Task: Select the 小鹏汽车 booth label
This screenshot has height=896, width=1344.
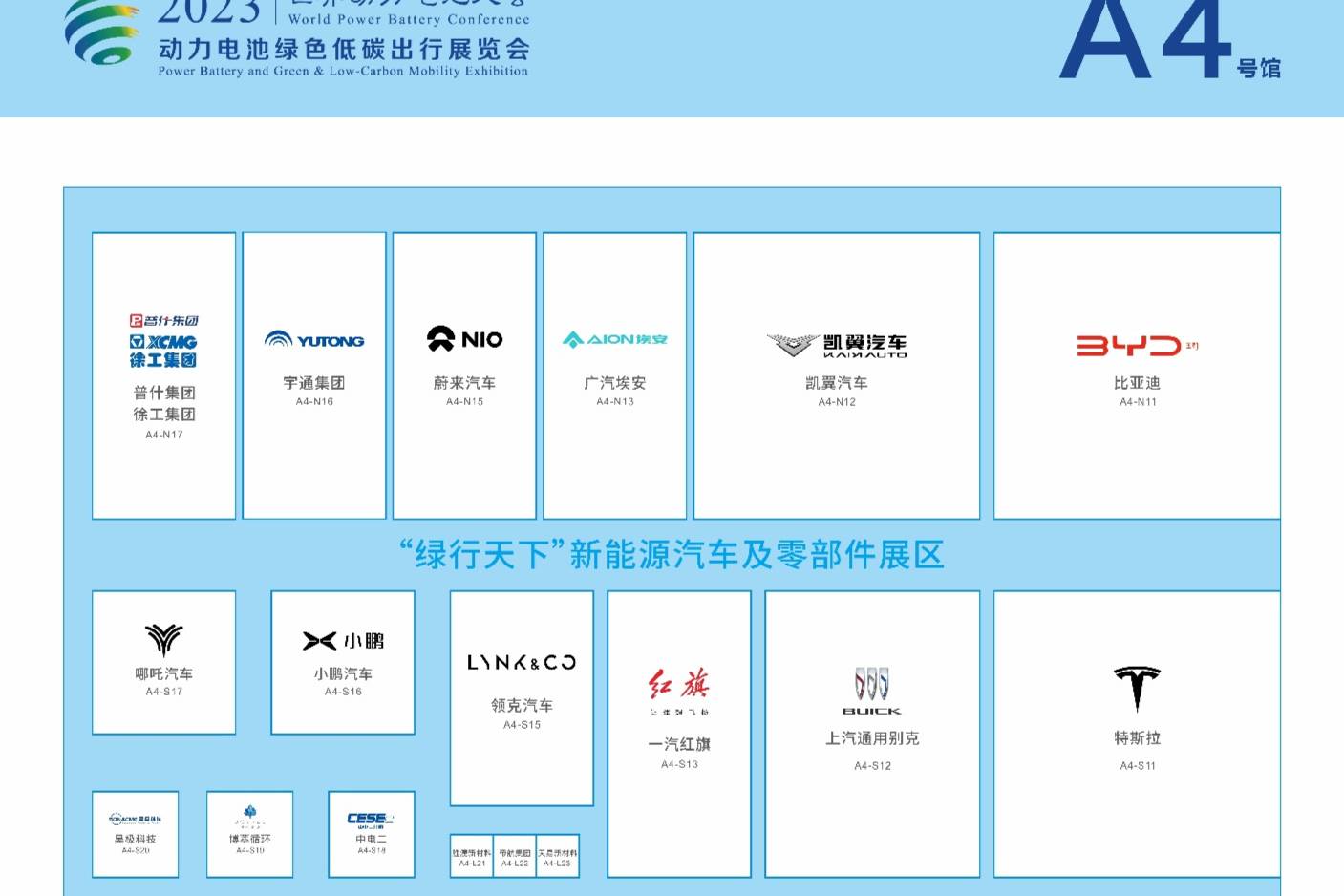Action: (x=343, y=673)
